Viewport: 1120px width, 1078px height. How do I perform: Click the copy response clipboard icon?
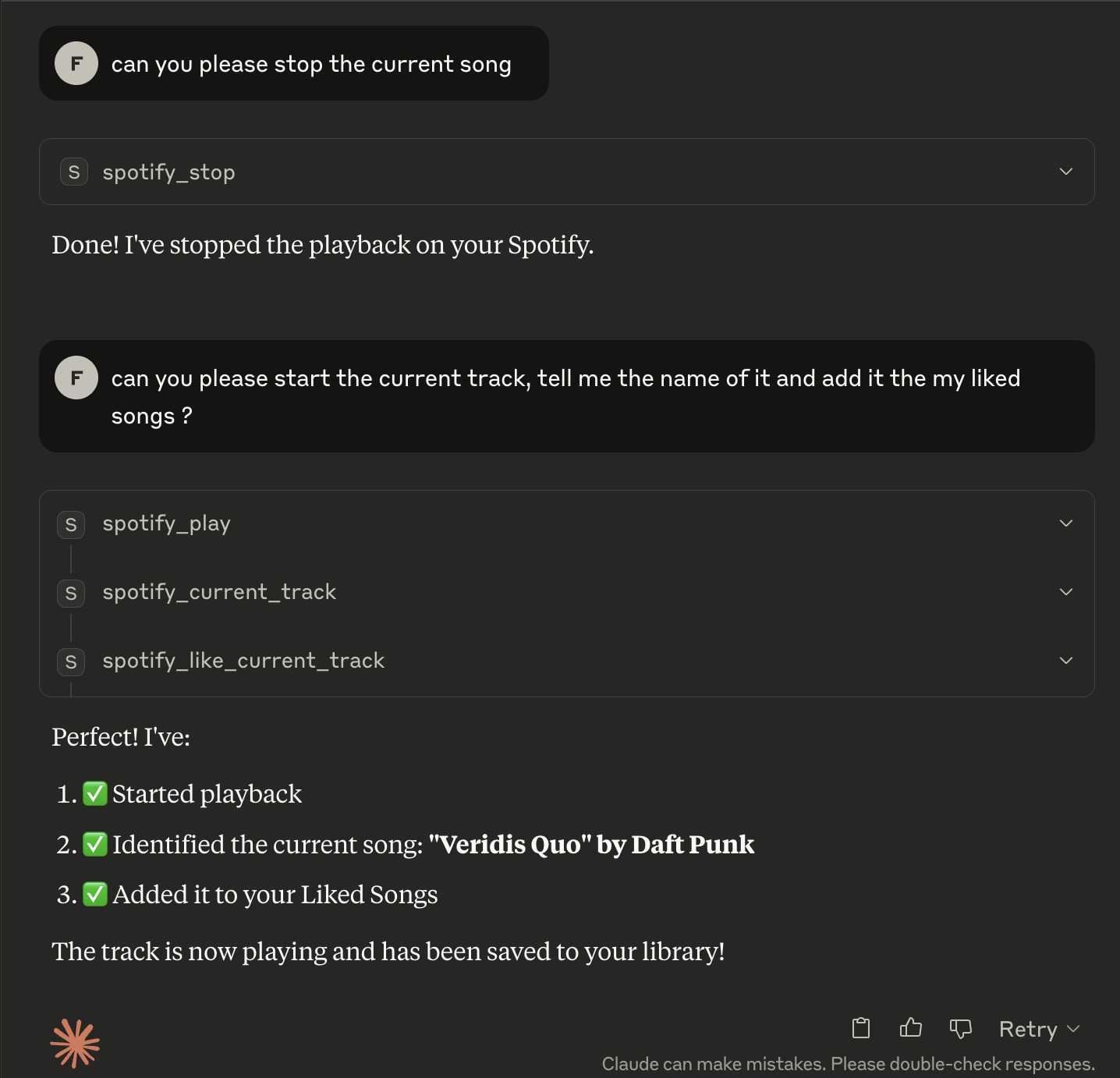[860, 1028]
